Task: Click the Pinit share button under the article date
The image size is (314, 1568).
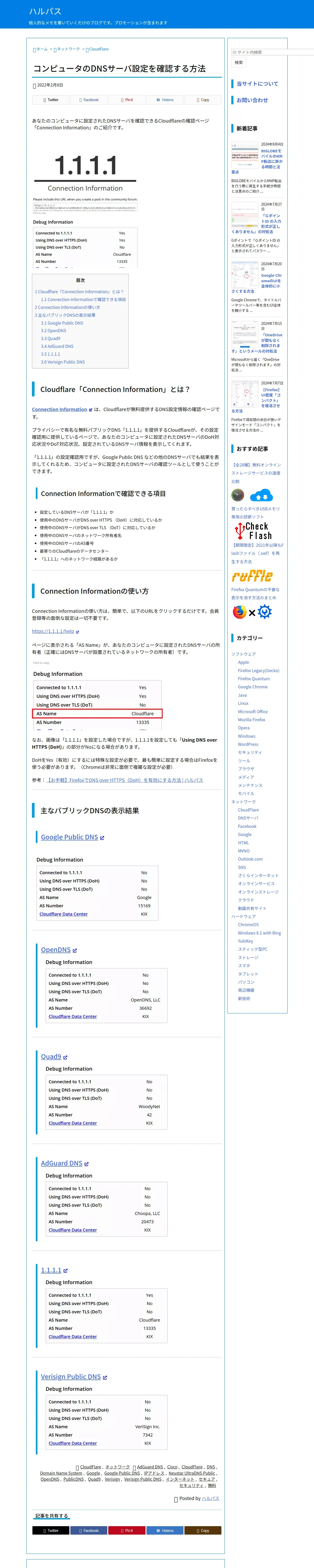Action: coord(127,100)
